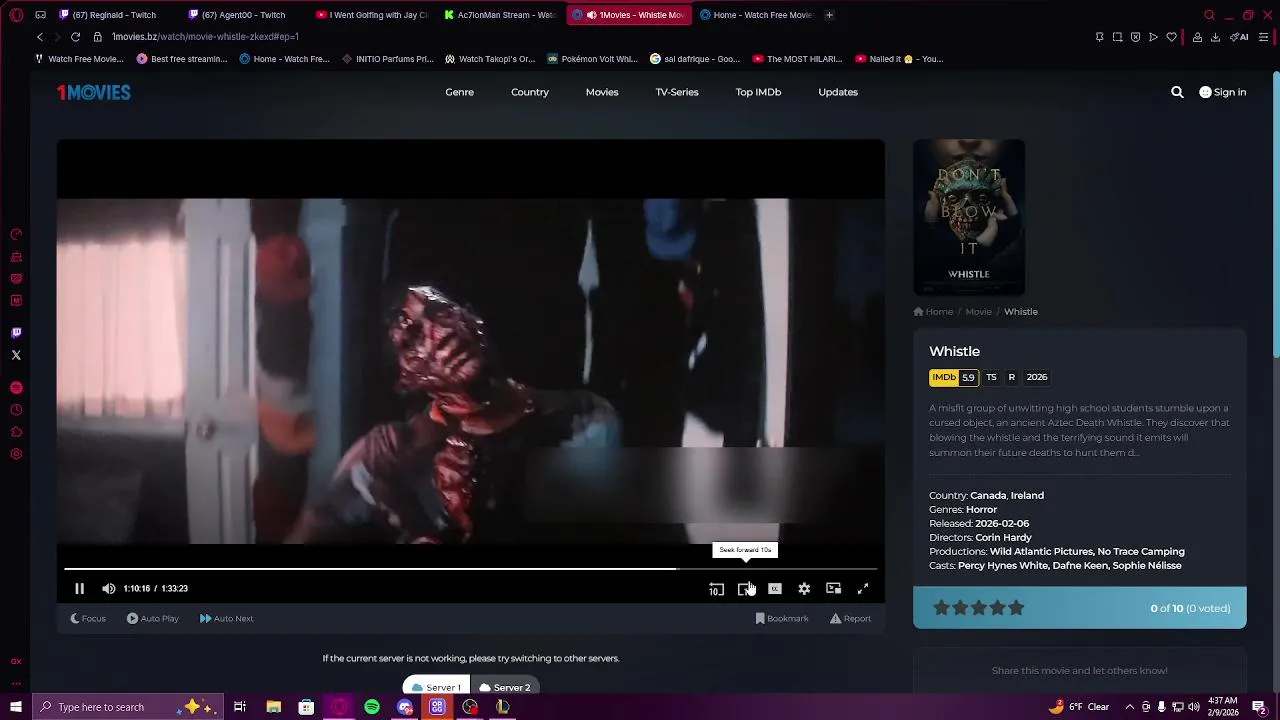Go to Home breadcrumb link

(934, 311)
